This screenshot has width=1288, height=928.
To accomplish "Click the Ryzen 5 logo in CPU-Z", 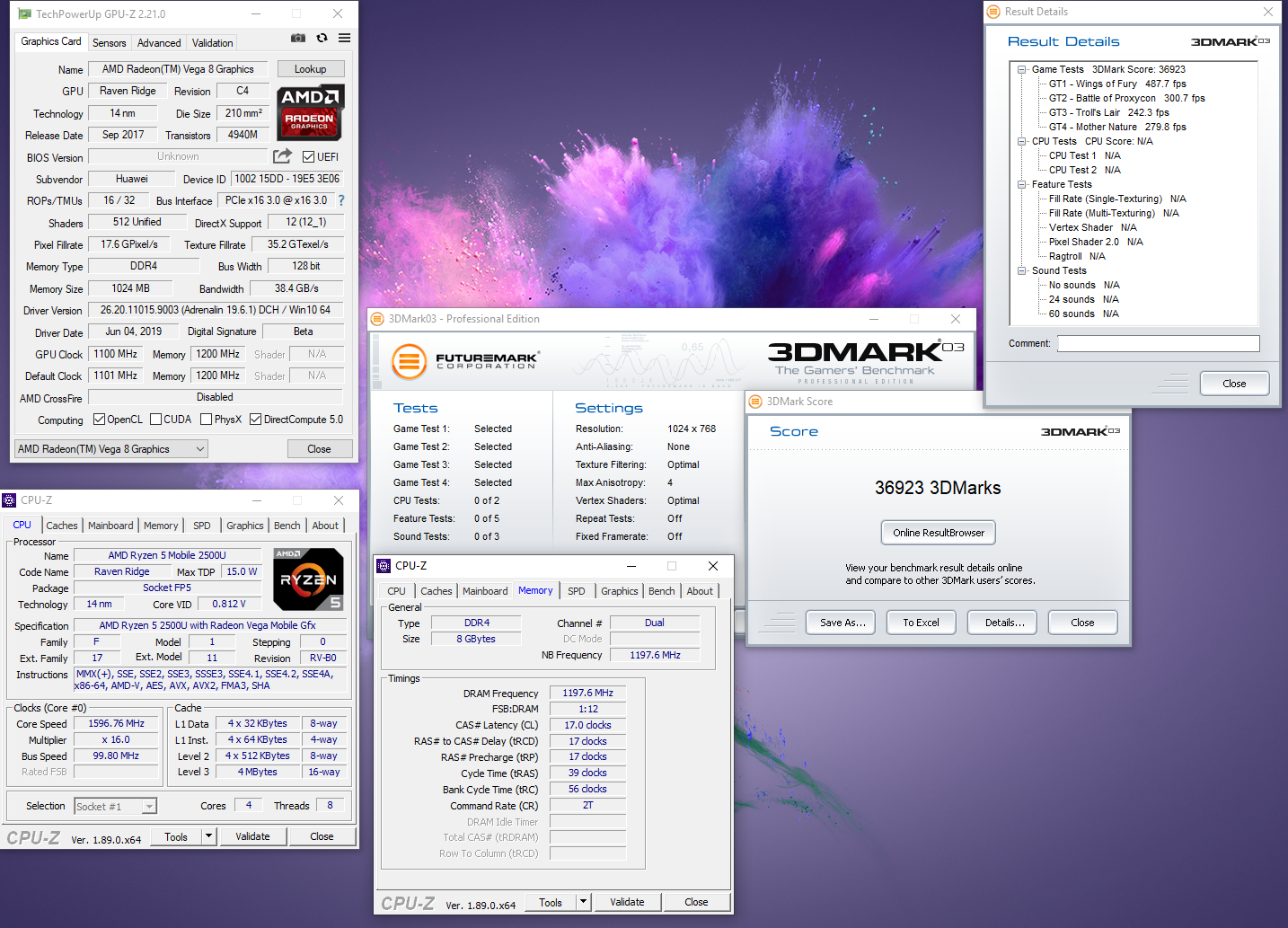I will tap(308, 579).
